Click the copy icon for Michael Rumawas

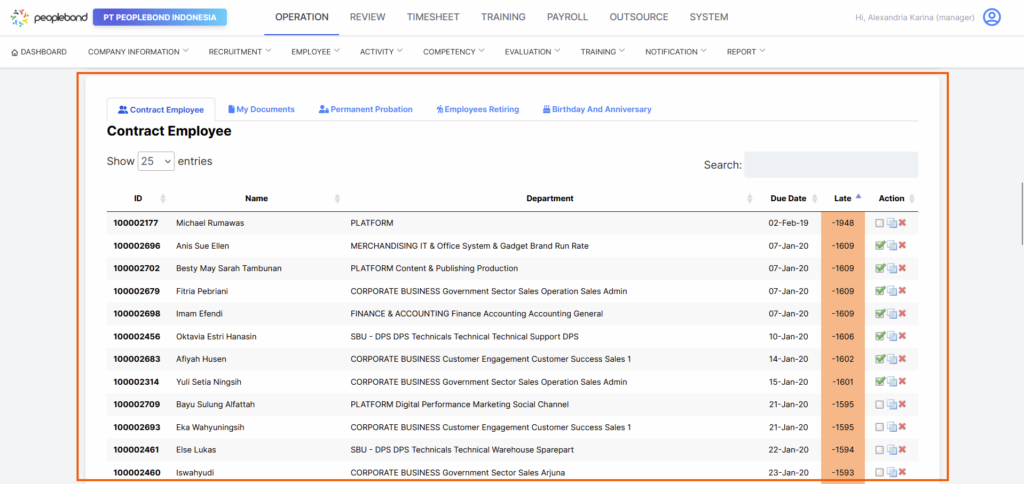click(891, 223)
